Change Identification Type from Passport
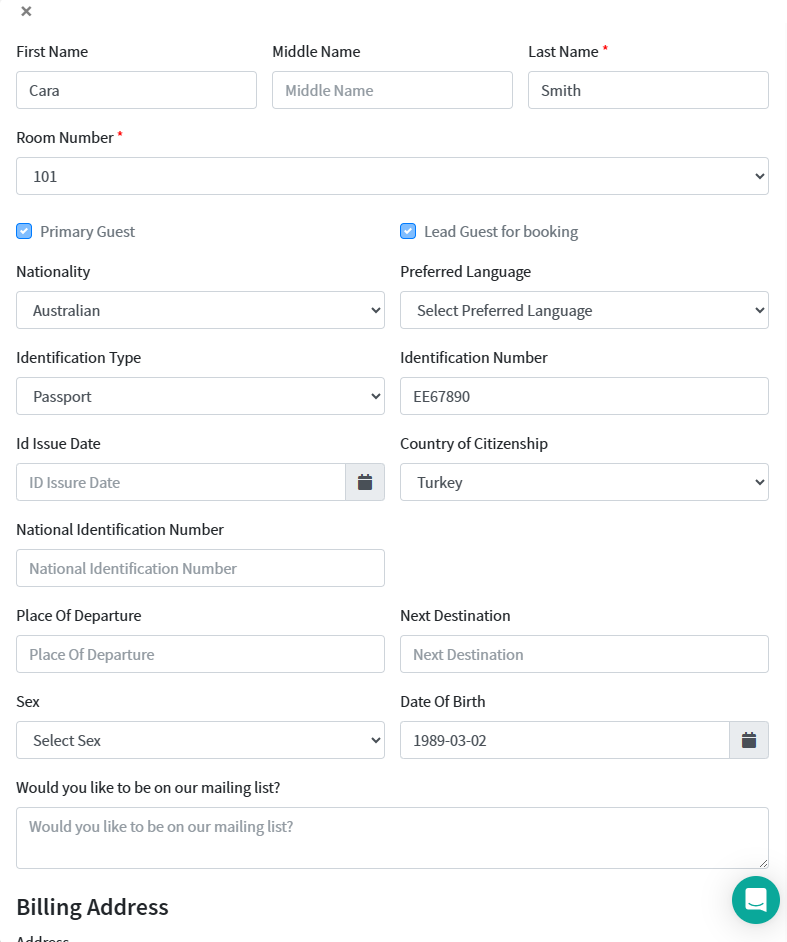The width and height of the screenshot is (787, 942). [200, 396]
